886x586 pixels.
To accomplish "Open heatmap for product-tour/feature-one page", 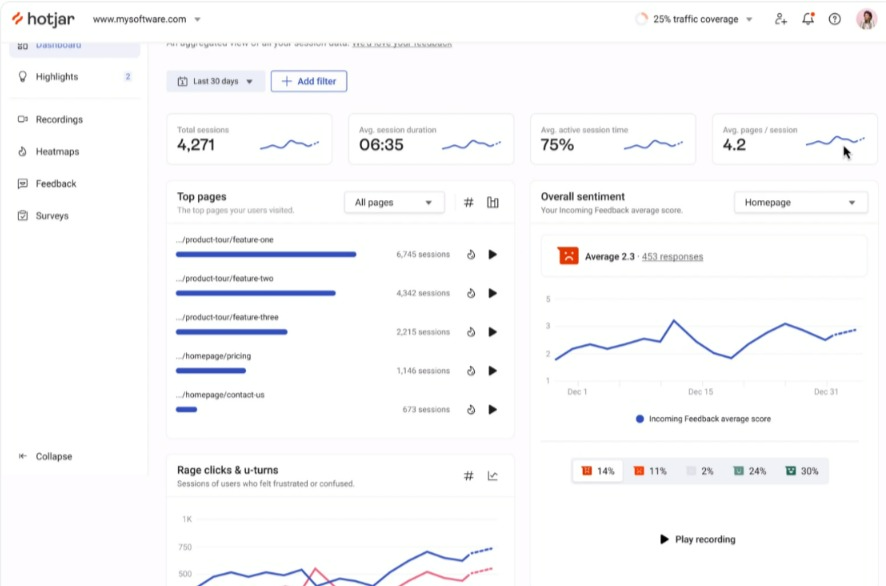I will tap(471, 255).
